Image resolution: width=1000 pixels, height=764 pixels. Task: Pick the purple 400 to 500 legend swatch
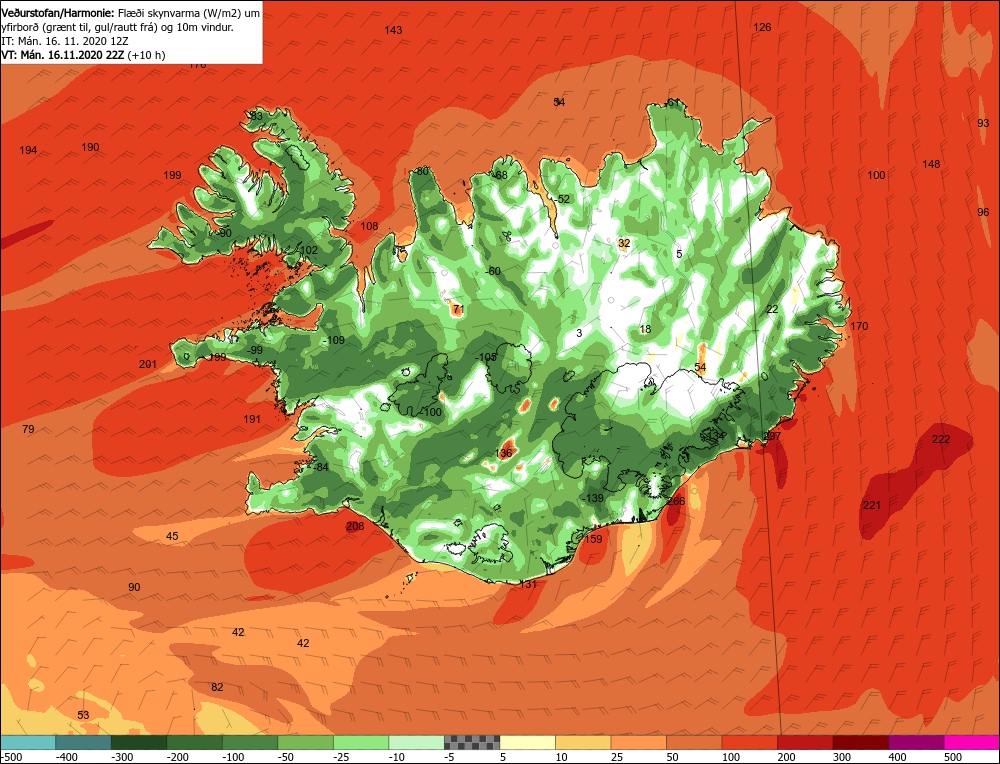point(916,742)
